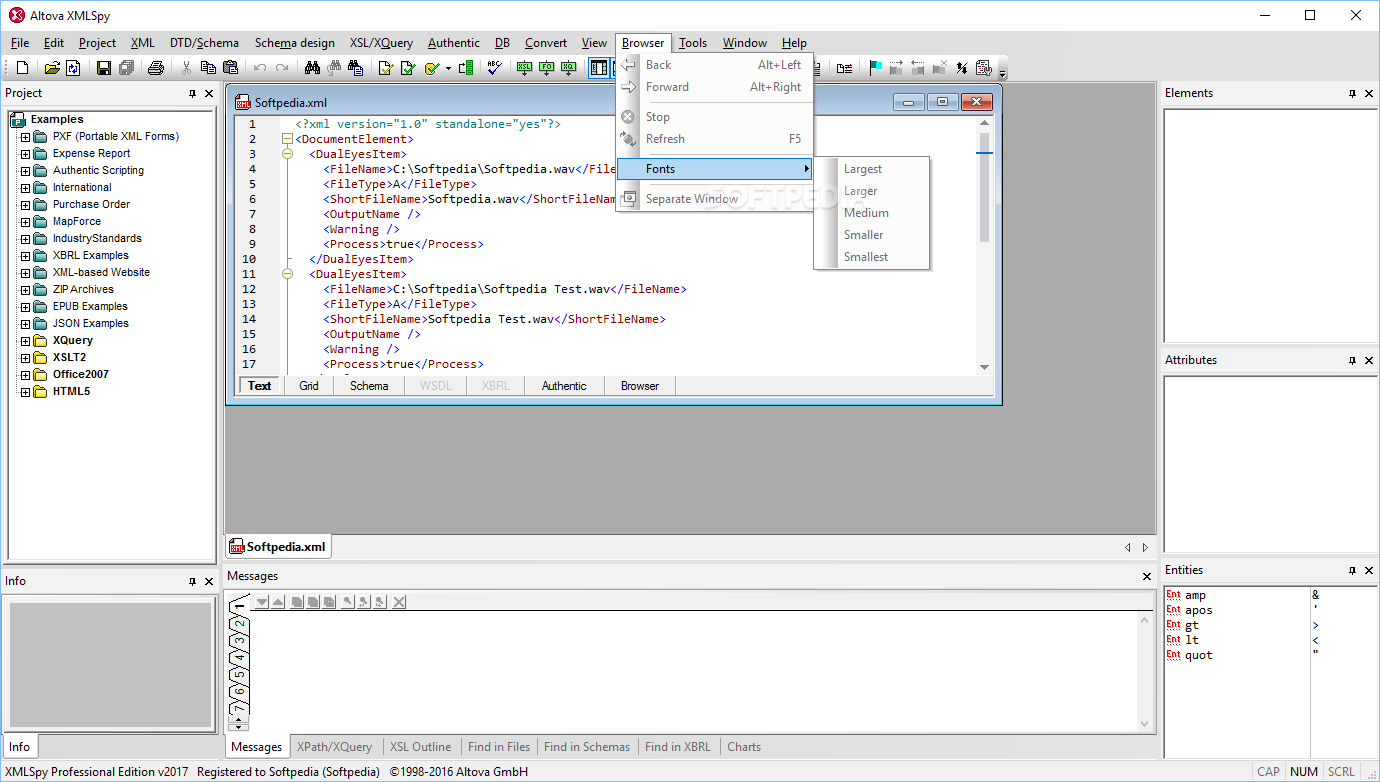Click the Validate on server yellow check icon
The width and height of the screenshot is (1380, 782).
(432, 68)
